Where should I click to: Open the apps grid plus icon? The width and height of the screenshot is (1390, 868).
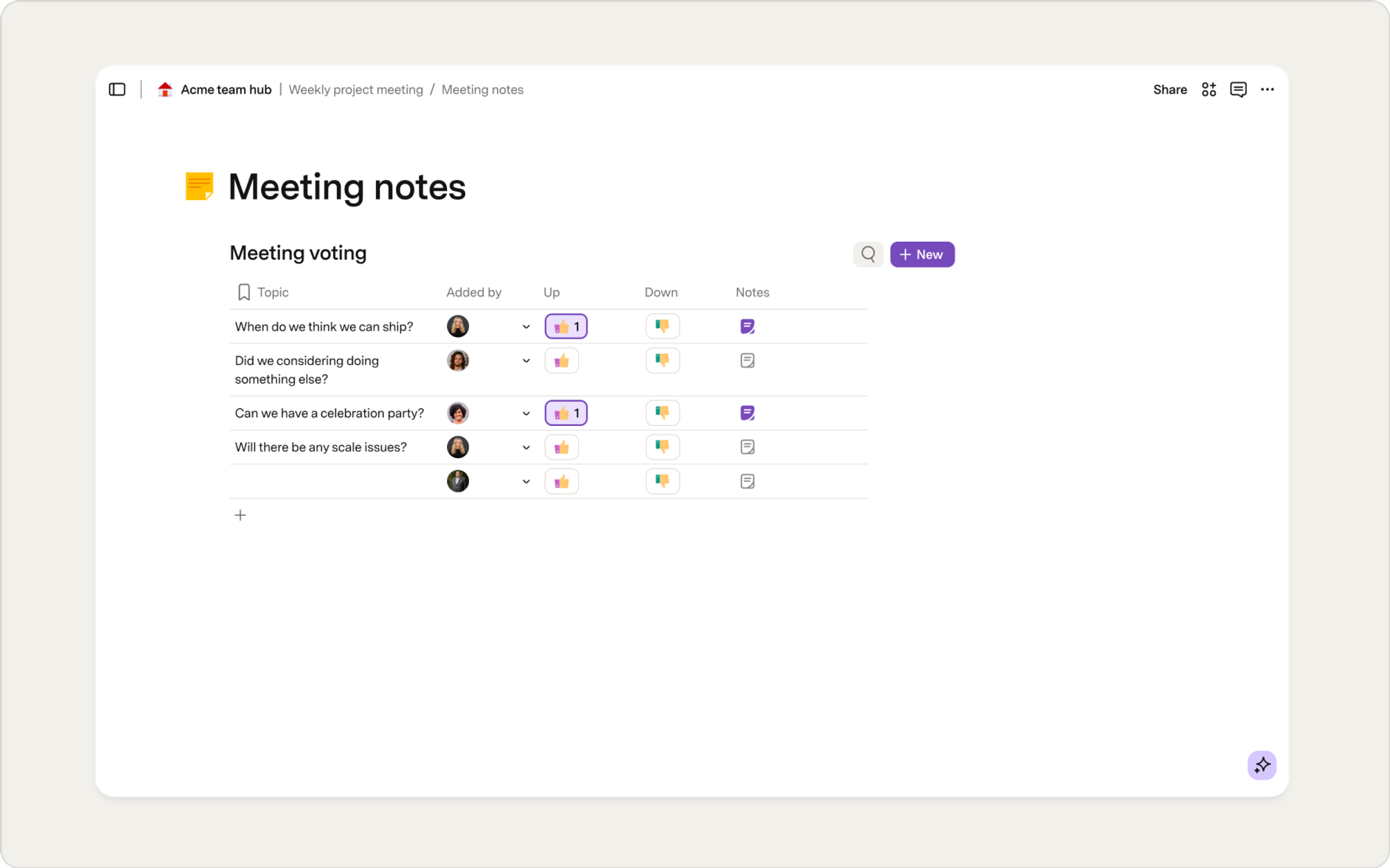1209,90
